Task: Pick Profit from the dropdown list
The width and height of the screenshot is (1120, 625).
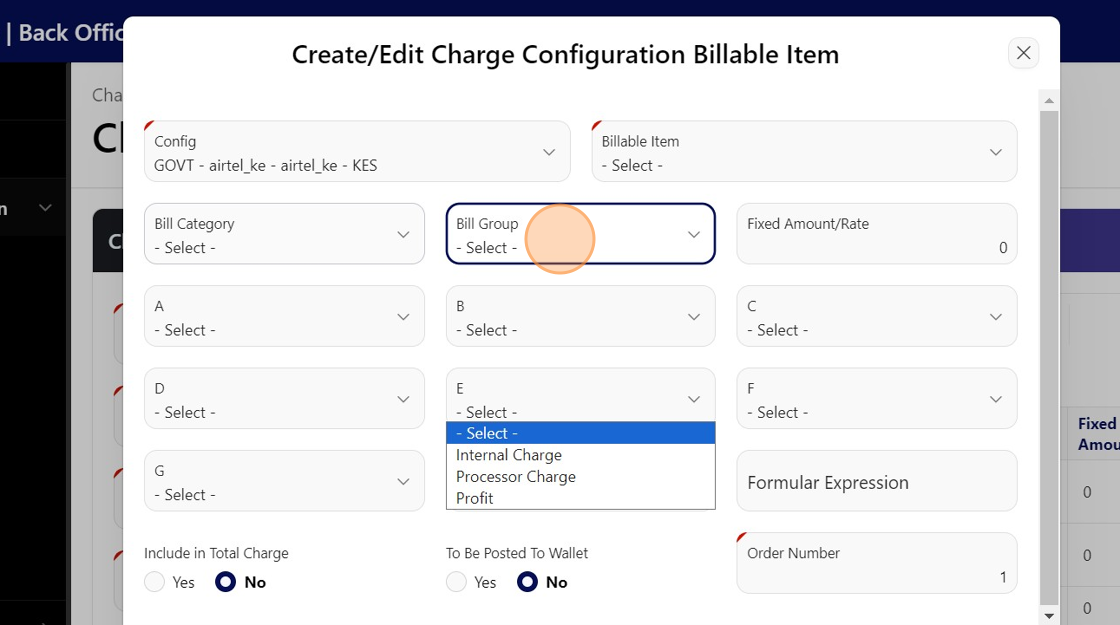Action: (475, 498)
